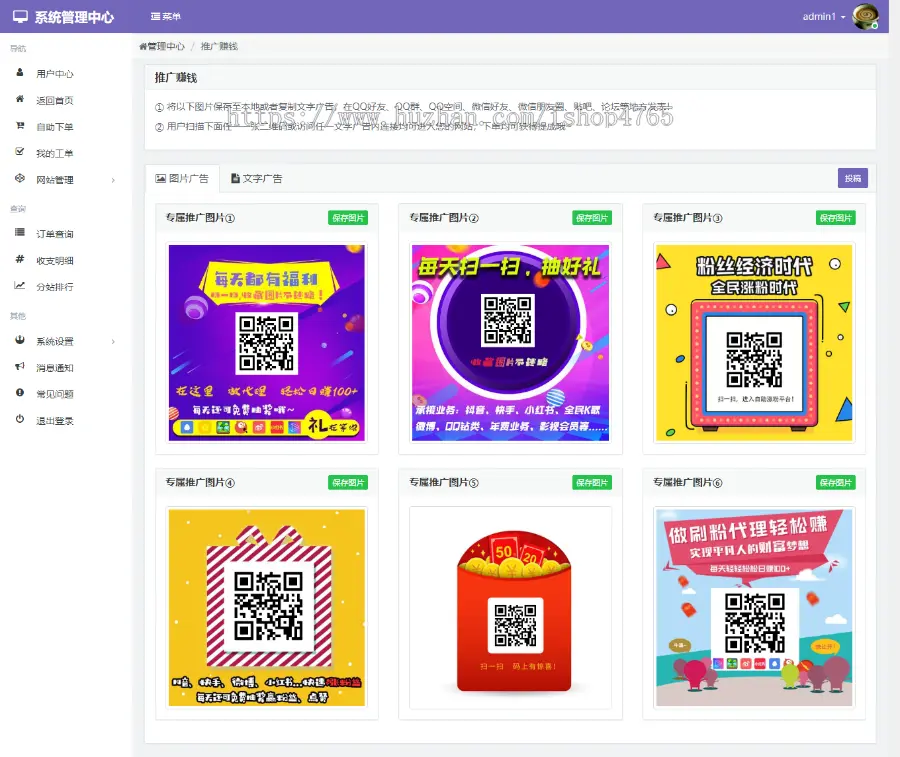Open 用户中心 in the sidebar
The height and width of the screenshot is (757, 900).
55,74
